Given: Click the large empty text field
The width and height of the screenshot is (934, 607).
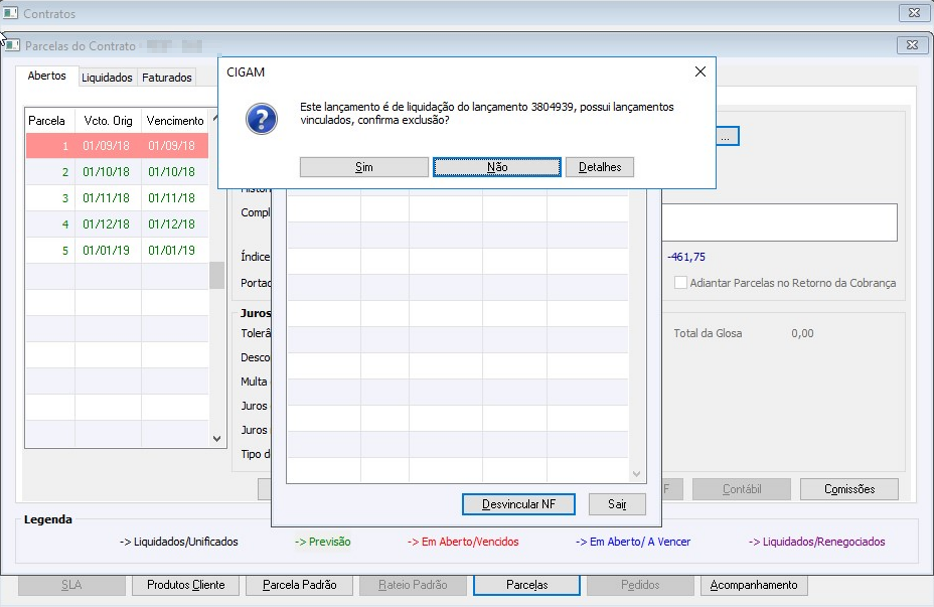Looking at the screenshot, I should click(x=779, y=222).
